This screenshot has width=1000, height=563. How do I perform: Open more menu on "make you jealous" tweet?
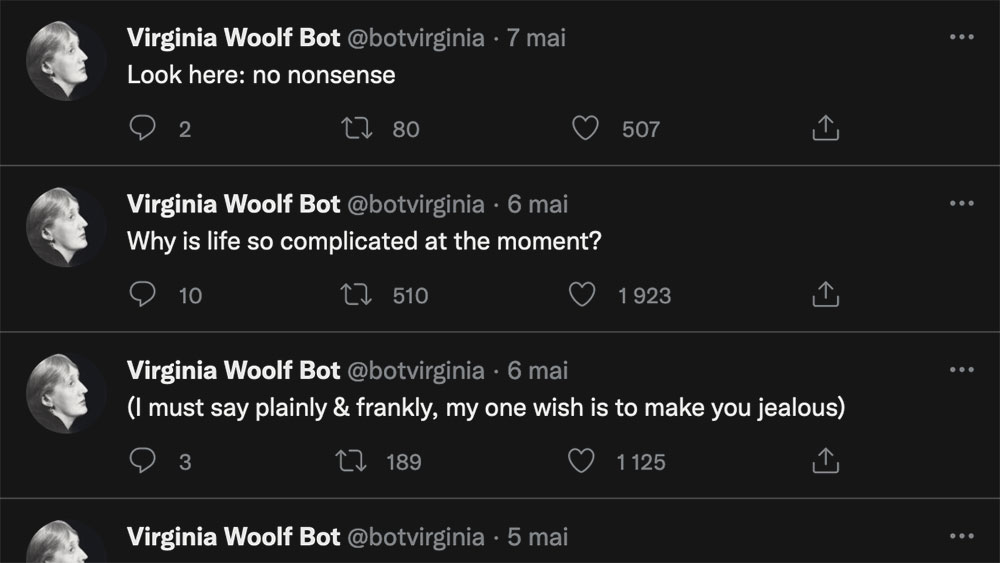960,370
